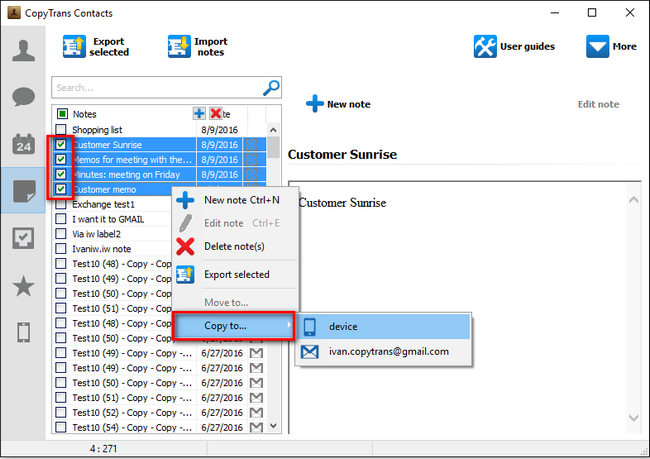Click note content scroll up arrow

click(x=633, y=200)
